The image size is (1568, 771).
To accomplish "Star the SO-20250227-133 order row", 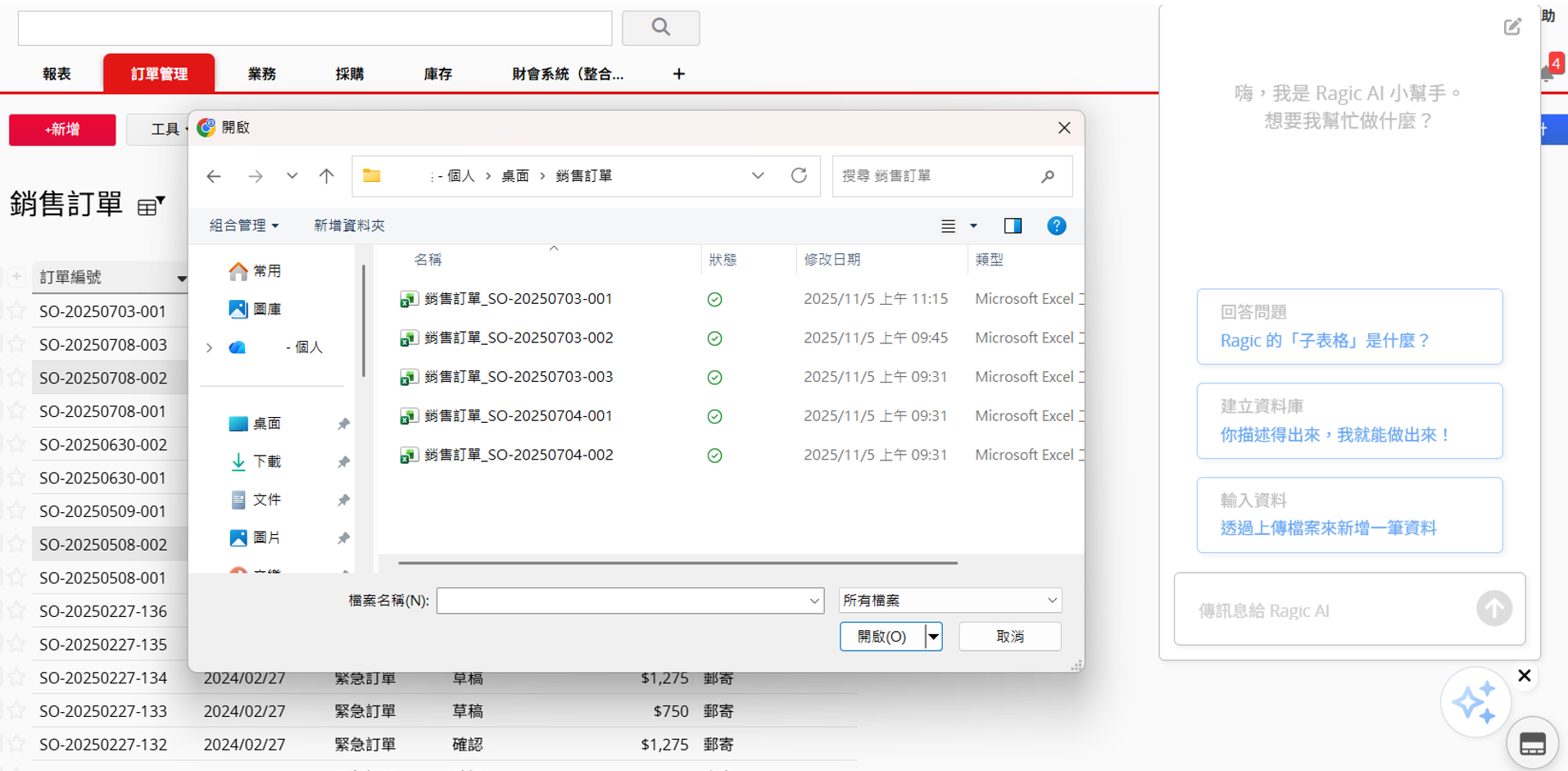I will pyautogui.click(x=16, y=711).
